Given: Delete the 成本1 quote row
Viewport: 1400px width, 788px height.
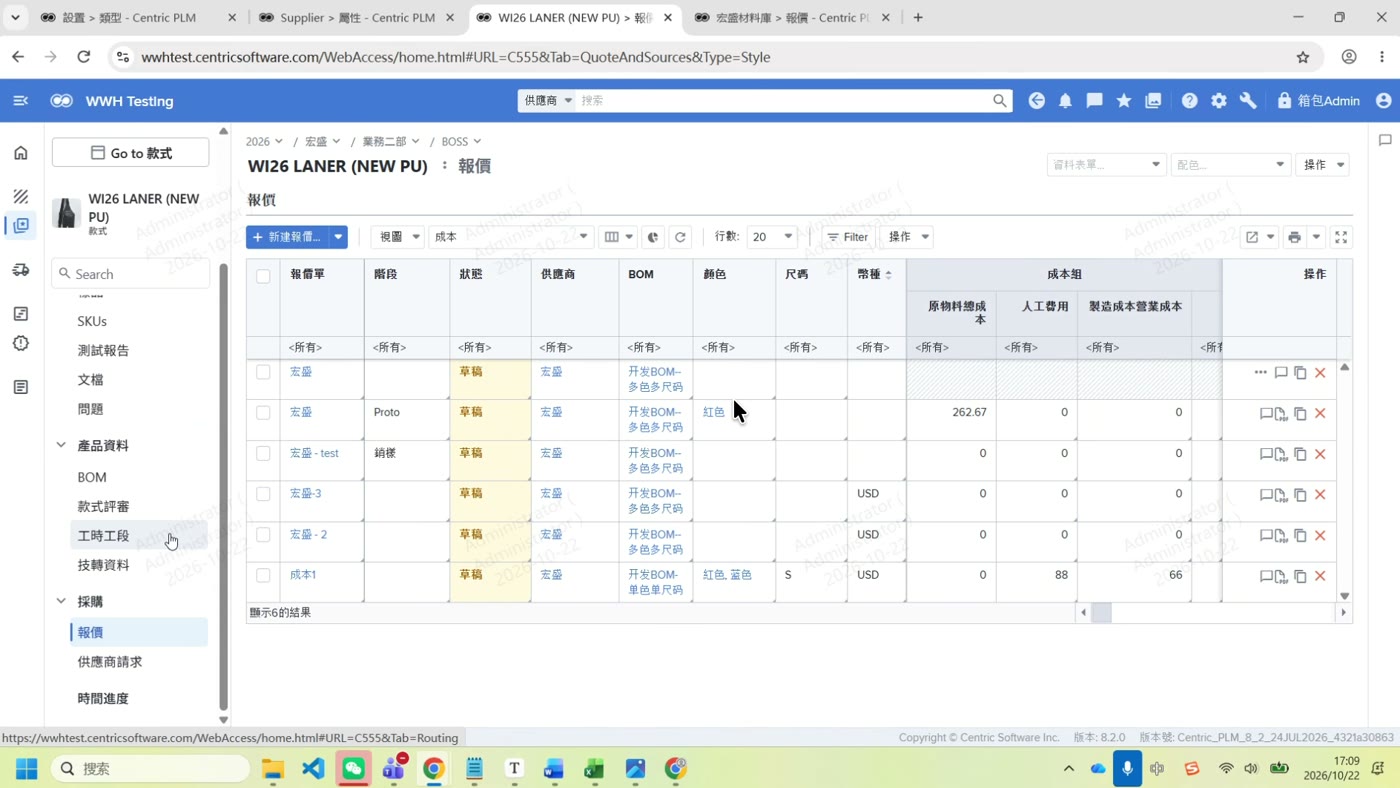Looking at the screenshot, I should [x=1320, y=576].
